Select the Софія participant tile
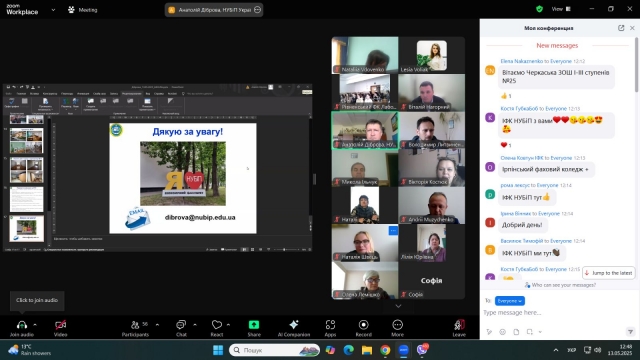This screenshot has height=360, width=640. coord(431,280)
